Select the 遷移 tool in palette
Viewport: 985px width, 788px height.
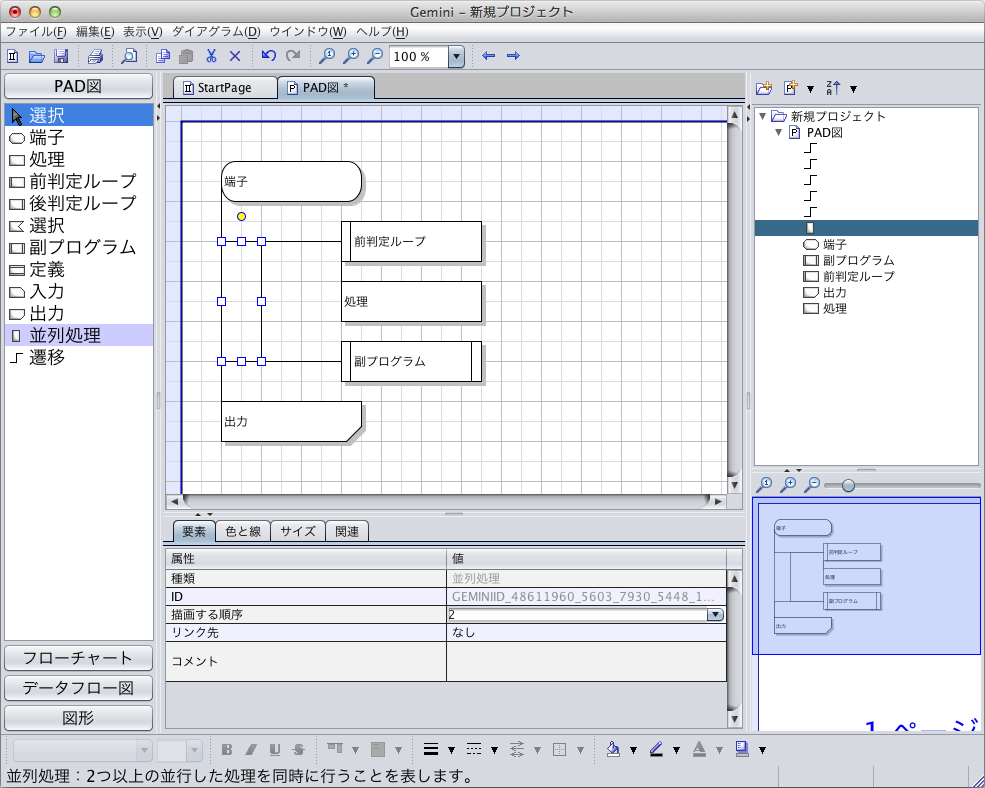pos(79,358)
